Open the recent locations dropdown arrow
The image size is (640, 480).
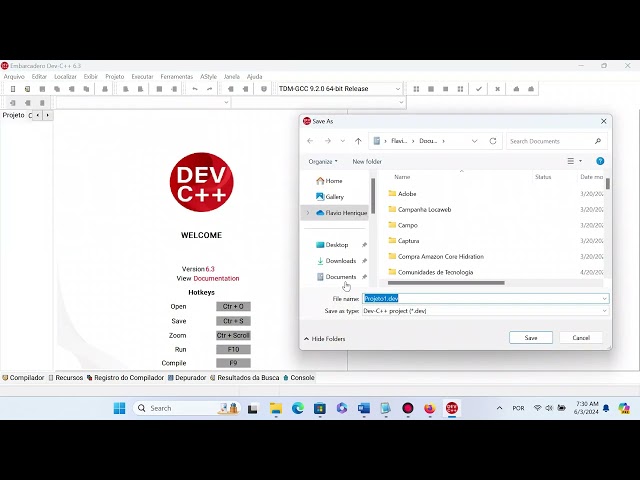pyautogui.click(x=343, y=141)
